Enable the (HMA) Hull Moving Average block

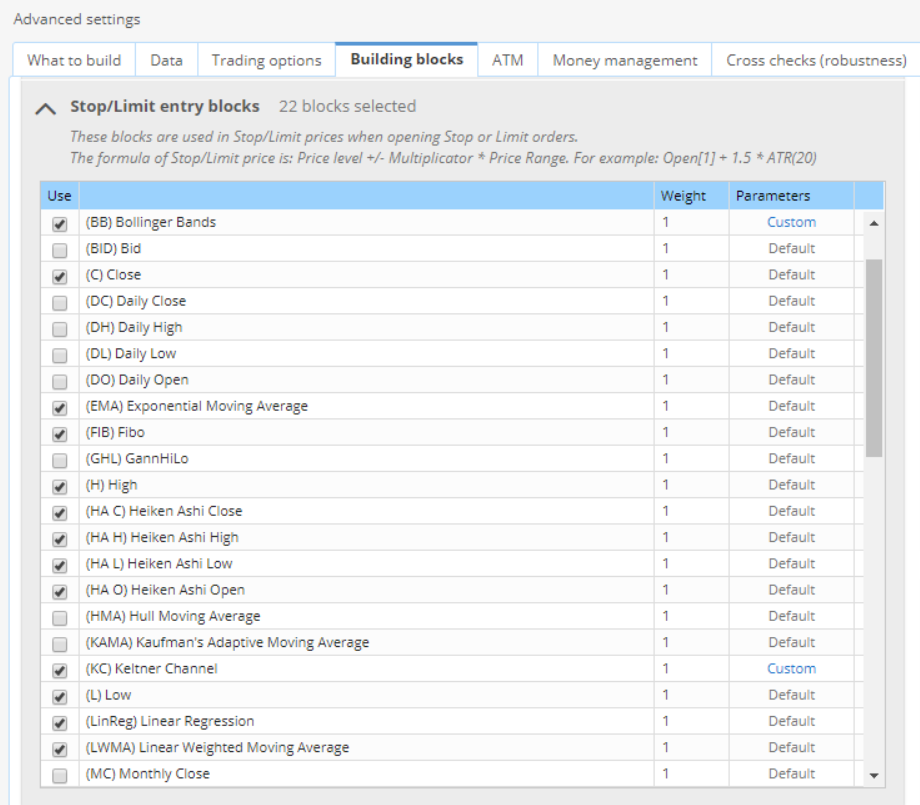point(60,618)
